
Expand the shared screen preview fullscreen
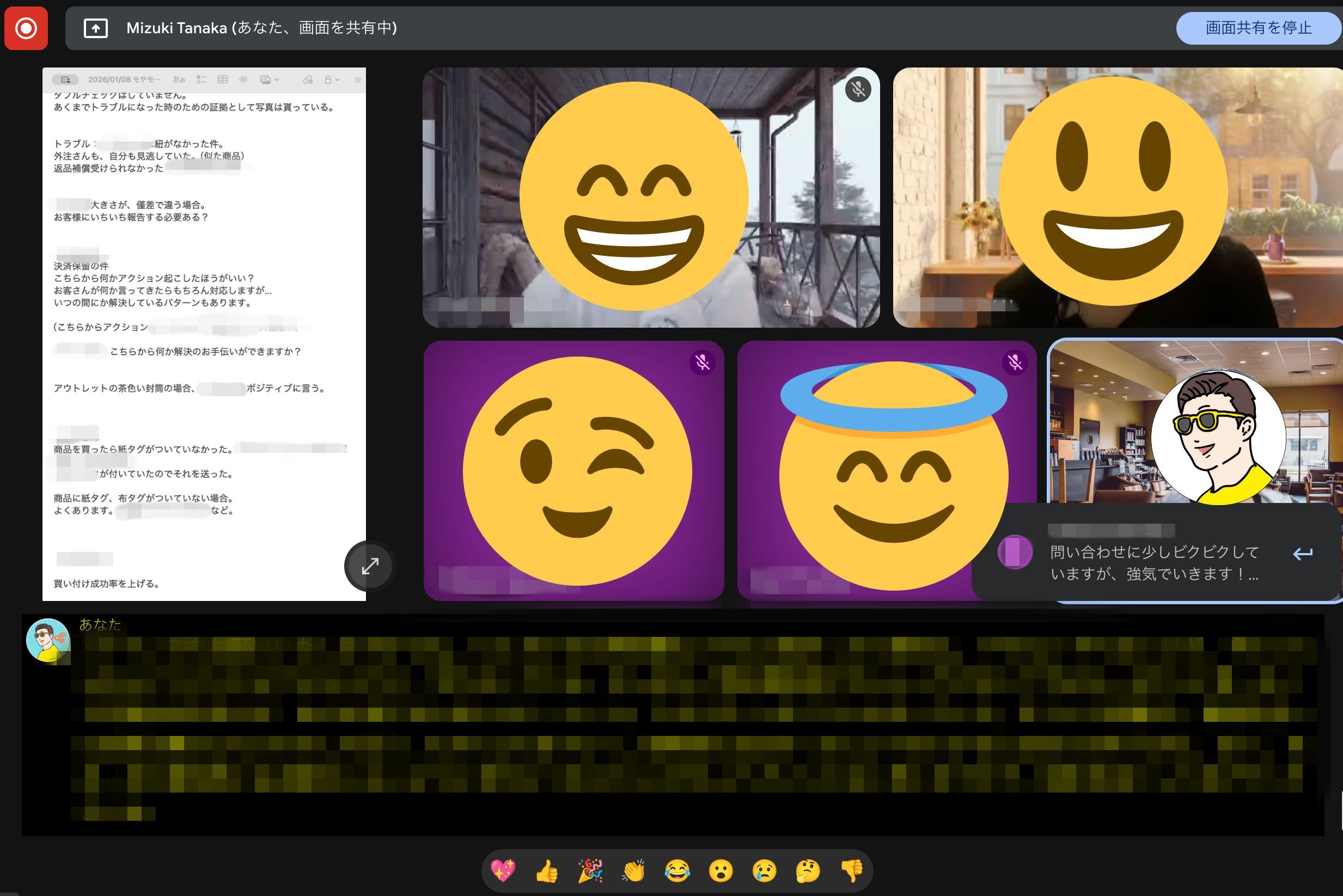click(370, 566)
